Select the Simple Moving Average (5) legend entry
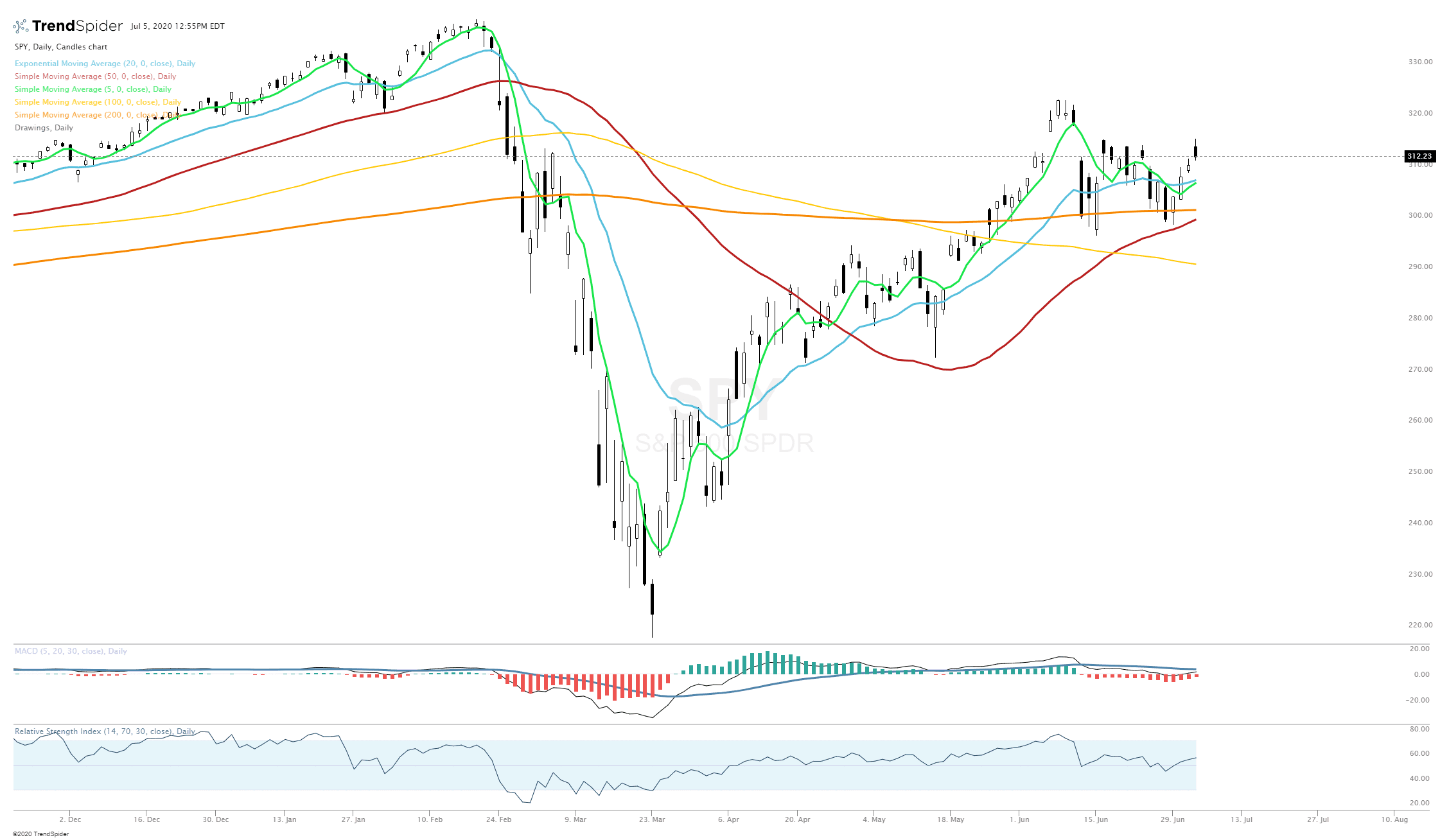The height and width of the screenshot is (840, 1449). [93, 89]
